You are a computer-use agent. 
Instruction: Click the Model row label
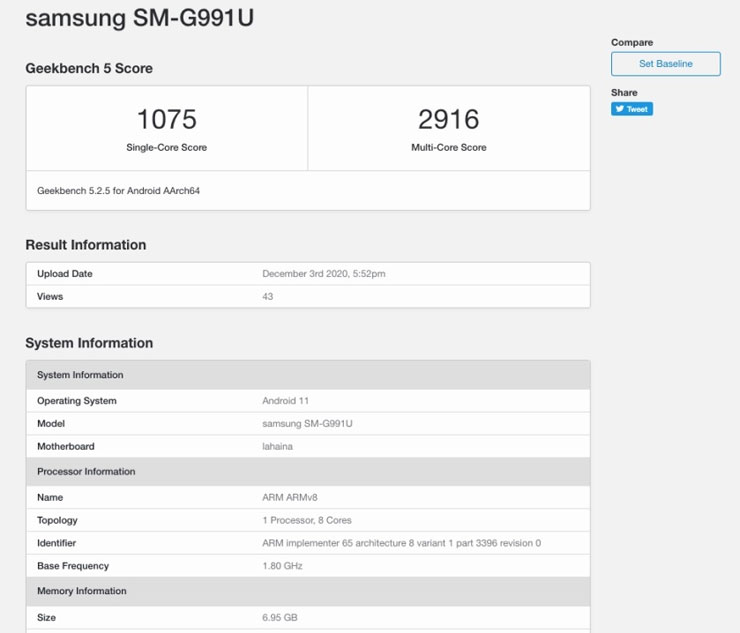pos(51,423)
